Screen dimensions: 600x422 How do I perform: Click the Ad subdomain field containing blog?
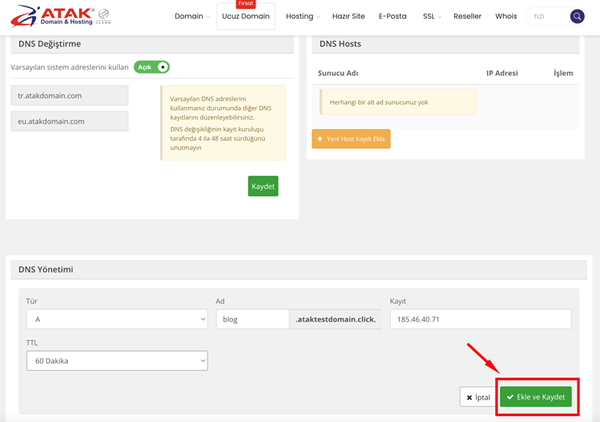pyautogui.click(x=253, y=319)
